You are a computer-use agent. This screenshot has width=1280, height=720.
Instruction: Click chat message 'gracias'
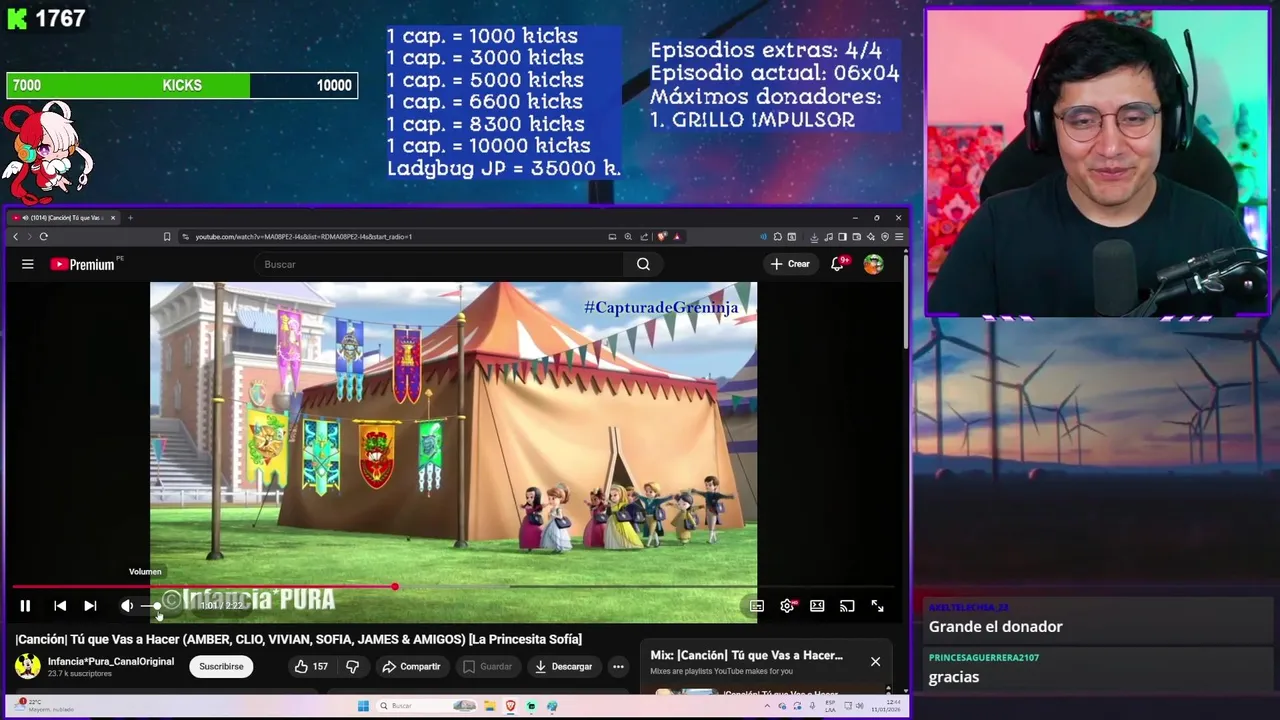coord(953,677)
